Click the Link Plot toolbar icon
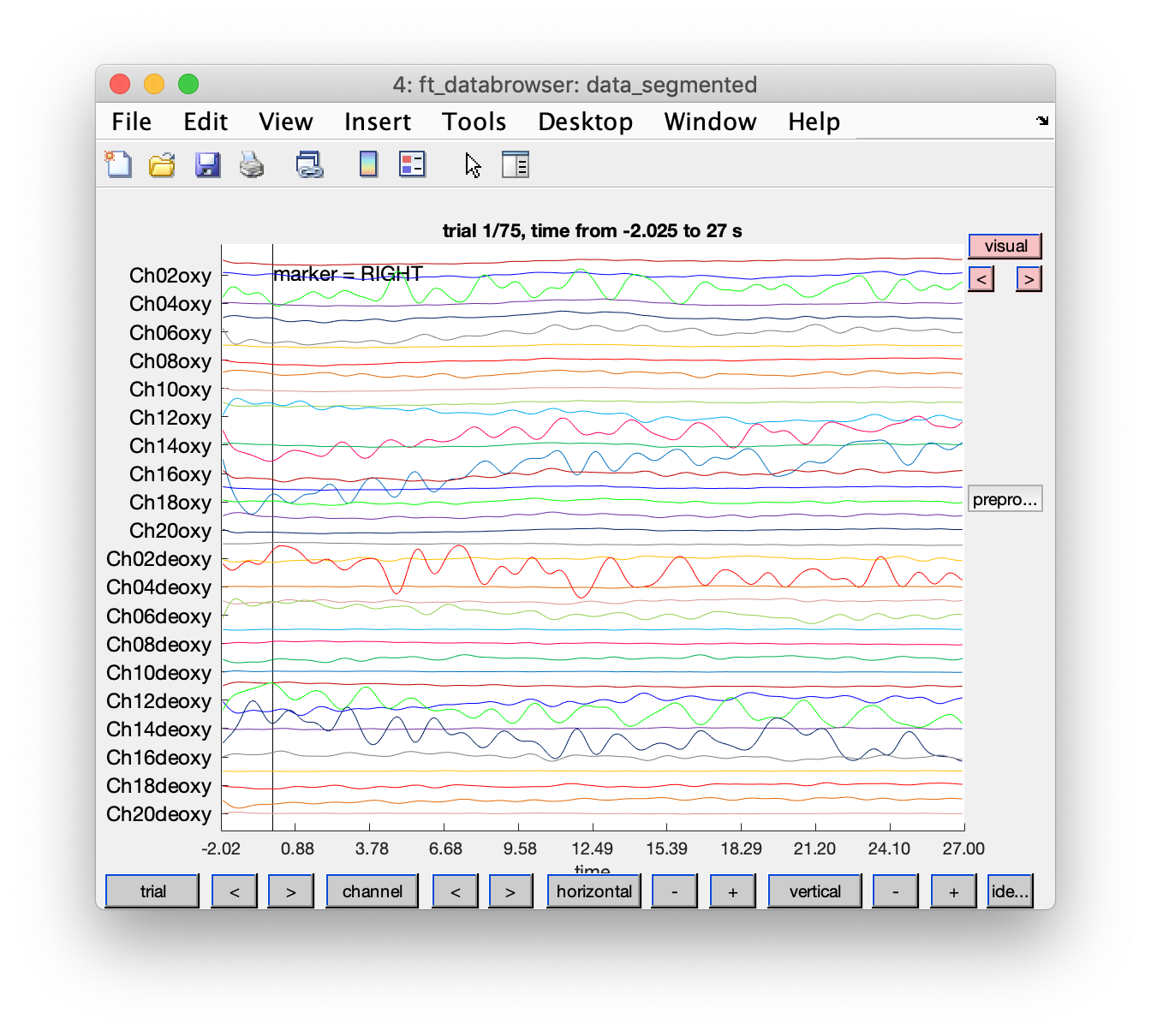This screenshot has width=1151, height=1036. [x=309, y=164]
